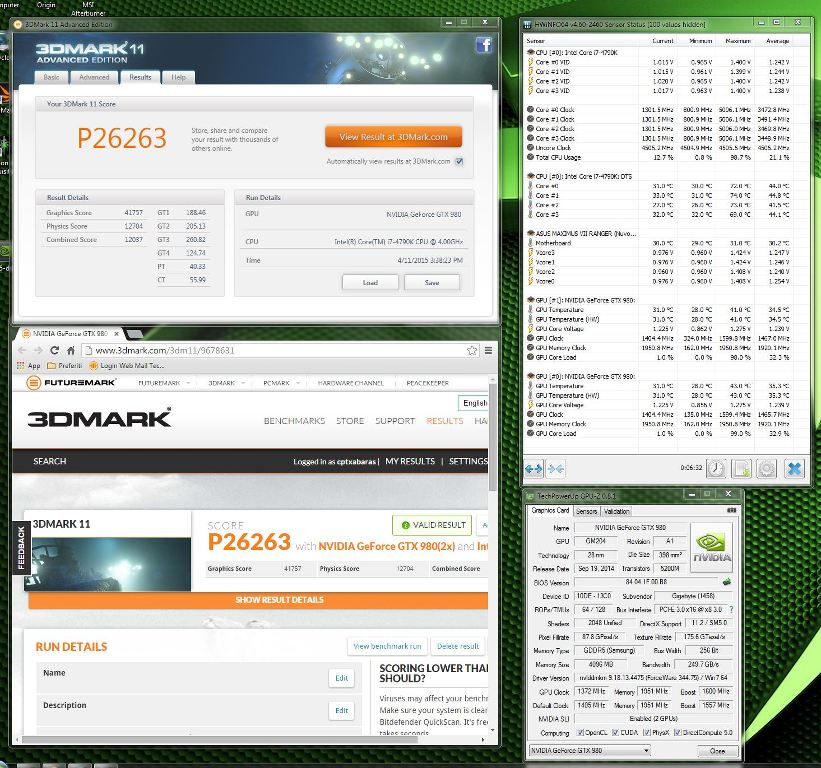821x768 pixels.
Task: Open HWiNFO sensor settings gear icon
Action: tap(767, 469)
